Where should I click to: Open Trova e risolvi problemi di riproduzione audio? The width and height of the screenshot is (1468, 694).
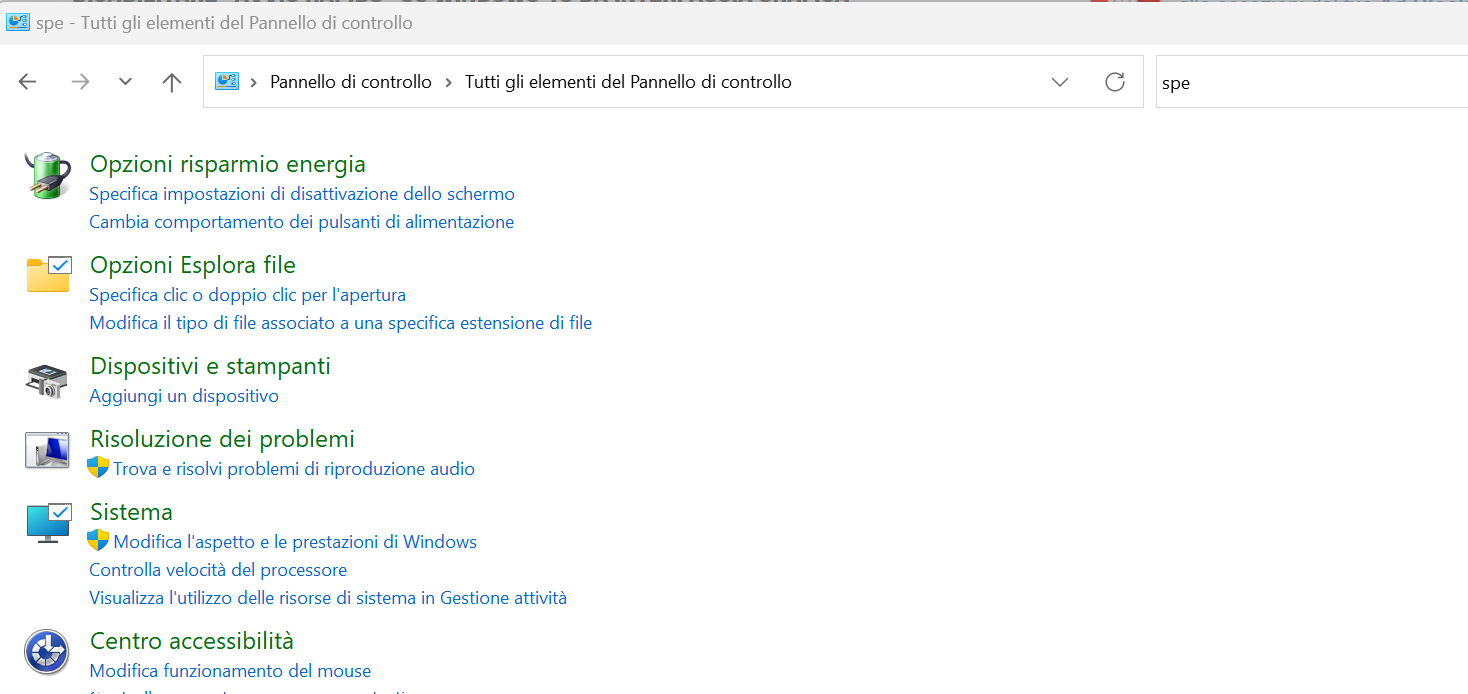pos(294,469)
